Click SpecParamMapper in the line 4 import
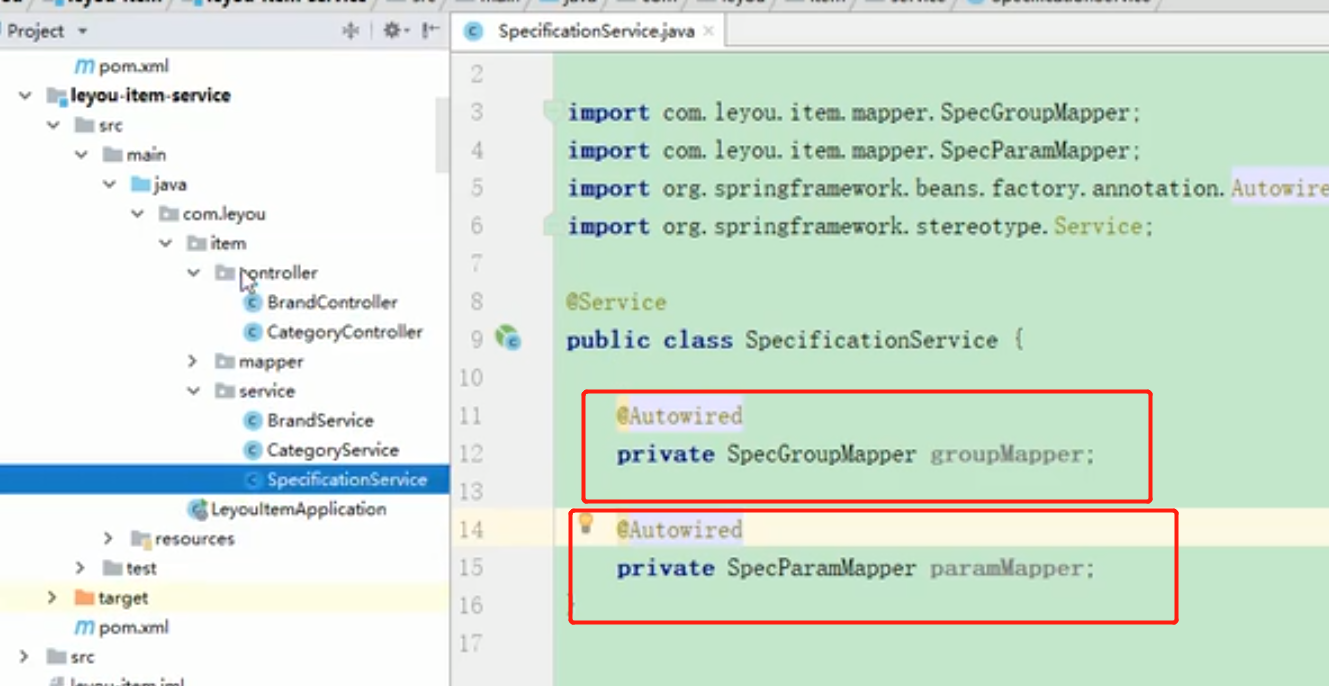Image resolution: width=1329 pixels, height=686 pixels. pyautogui.click(x=1035, y=150)
